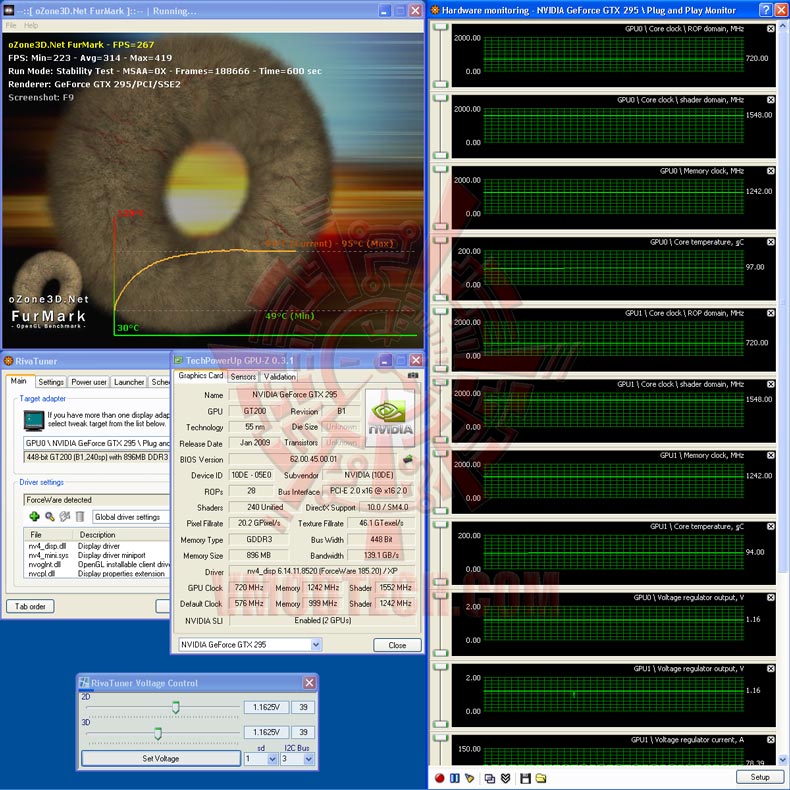Switch to the Sensors tab in GPU-Z

[x=243, y=376]
